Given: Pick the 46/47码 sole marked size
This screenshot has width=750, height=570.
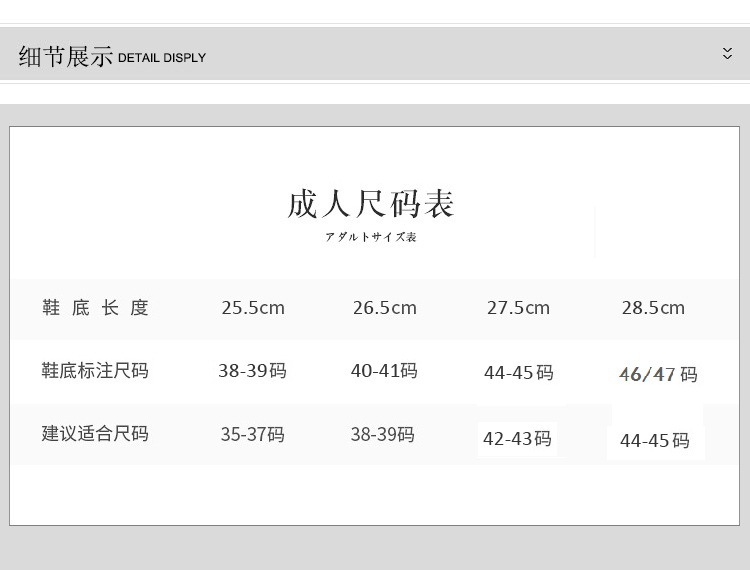Looking at the screenshot, I should [658, 375].
